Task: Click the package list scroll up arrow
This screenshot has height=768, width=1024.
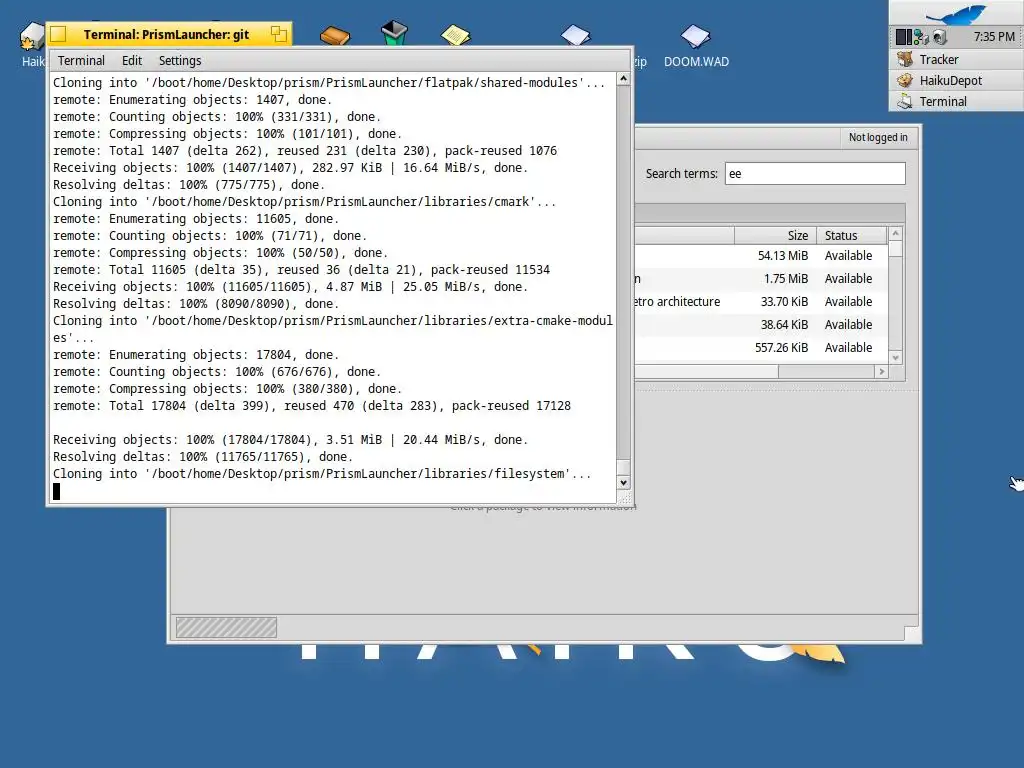Action: [895, 233]
